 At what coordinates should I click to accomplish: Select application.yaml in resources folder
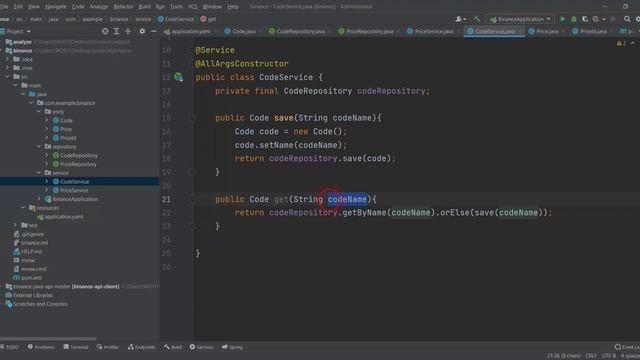[64, 217]
